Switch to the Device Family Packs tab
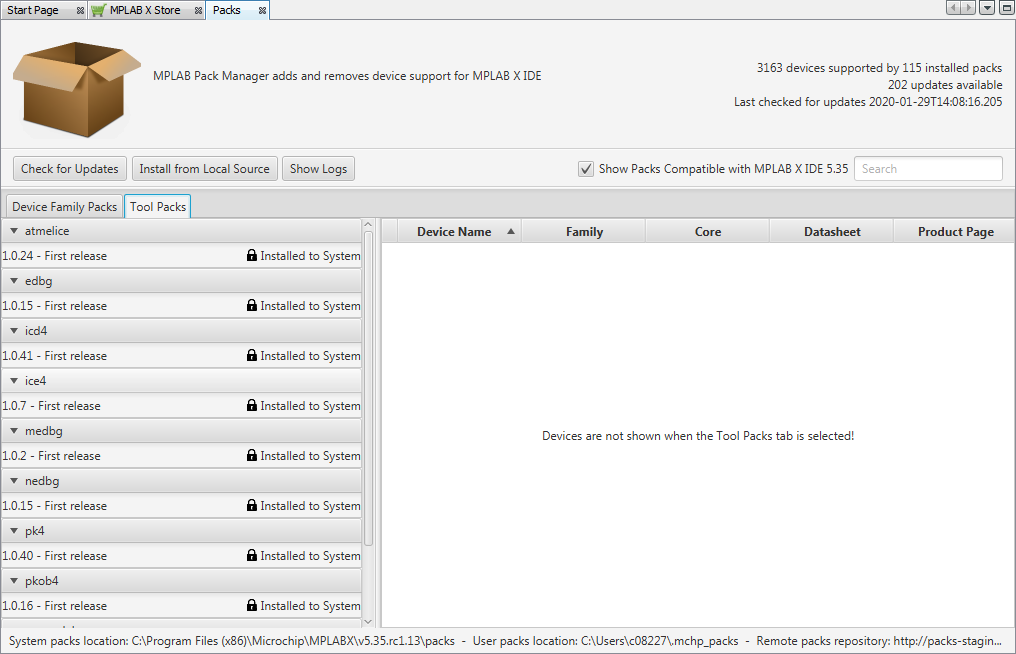The height and width of the screenshot is (654, 1016). click(x=63, y=206)
